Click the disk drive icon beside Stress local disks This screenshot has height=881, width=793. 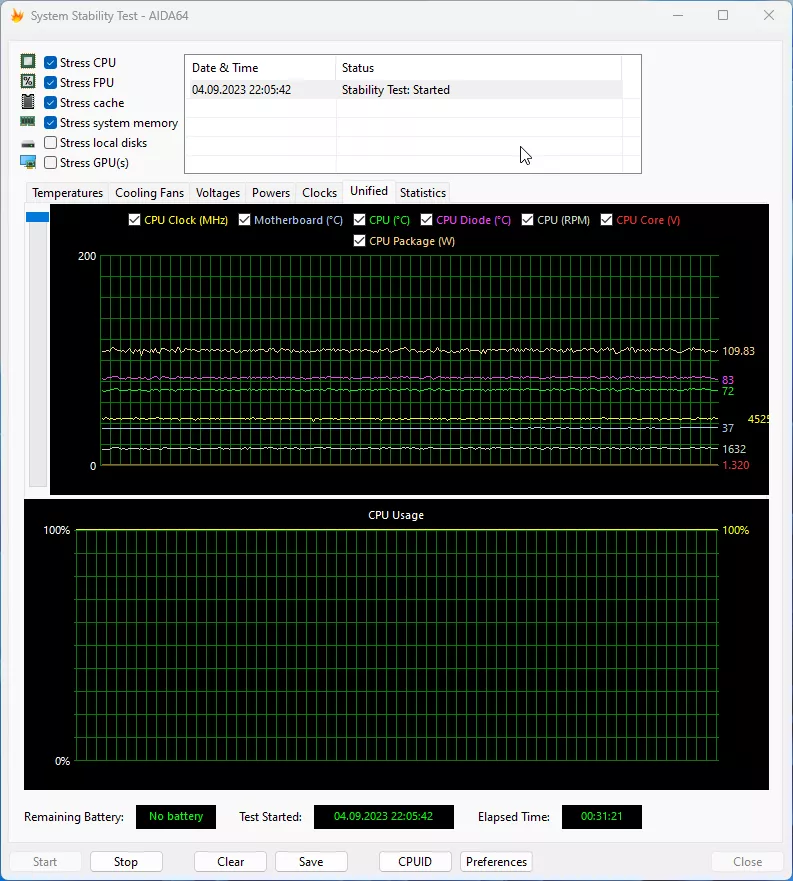click(28, 144)
